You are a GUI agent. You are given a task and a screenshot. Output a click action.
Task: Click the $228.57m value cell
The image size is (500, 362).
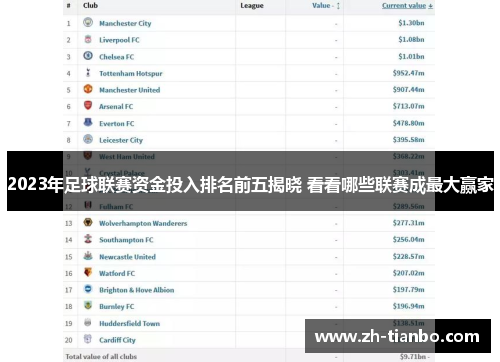408,257
